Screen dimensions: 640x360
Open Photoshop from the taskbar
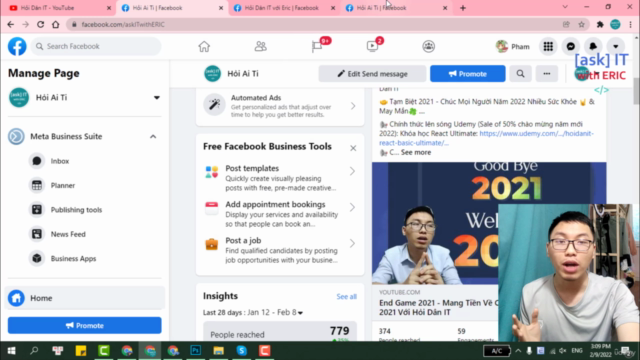(196, 351)
